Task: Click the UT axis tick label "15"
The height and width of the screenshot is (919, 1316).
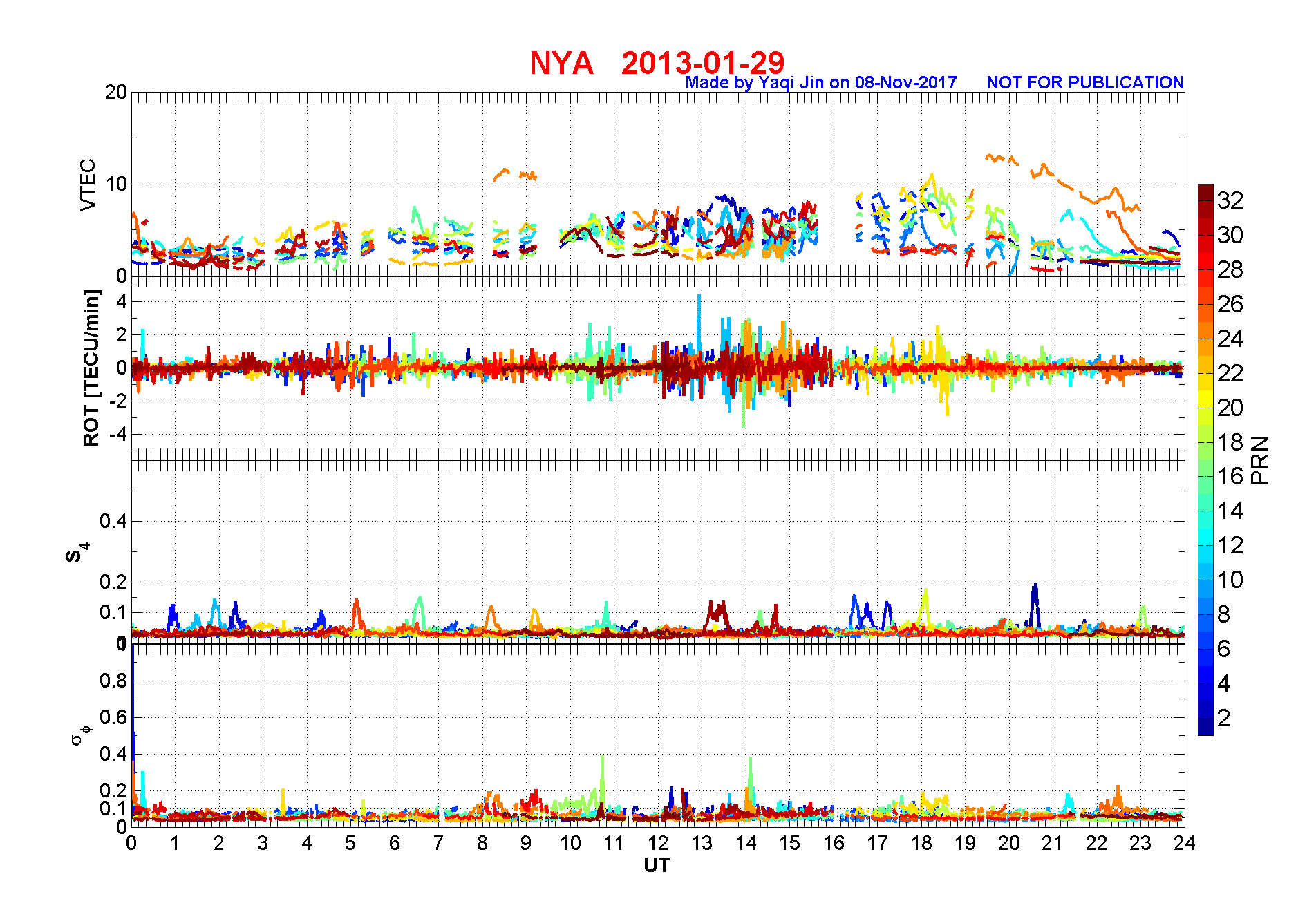Action: pos(789,843)
